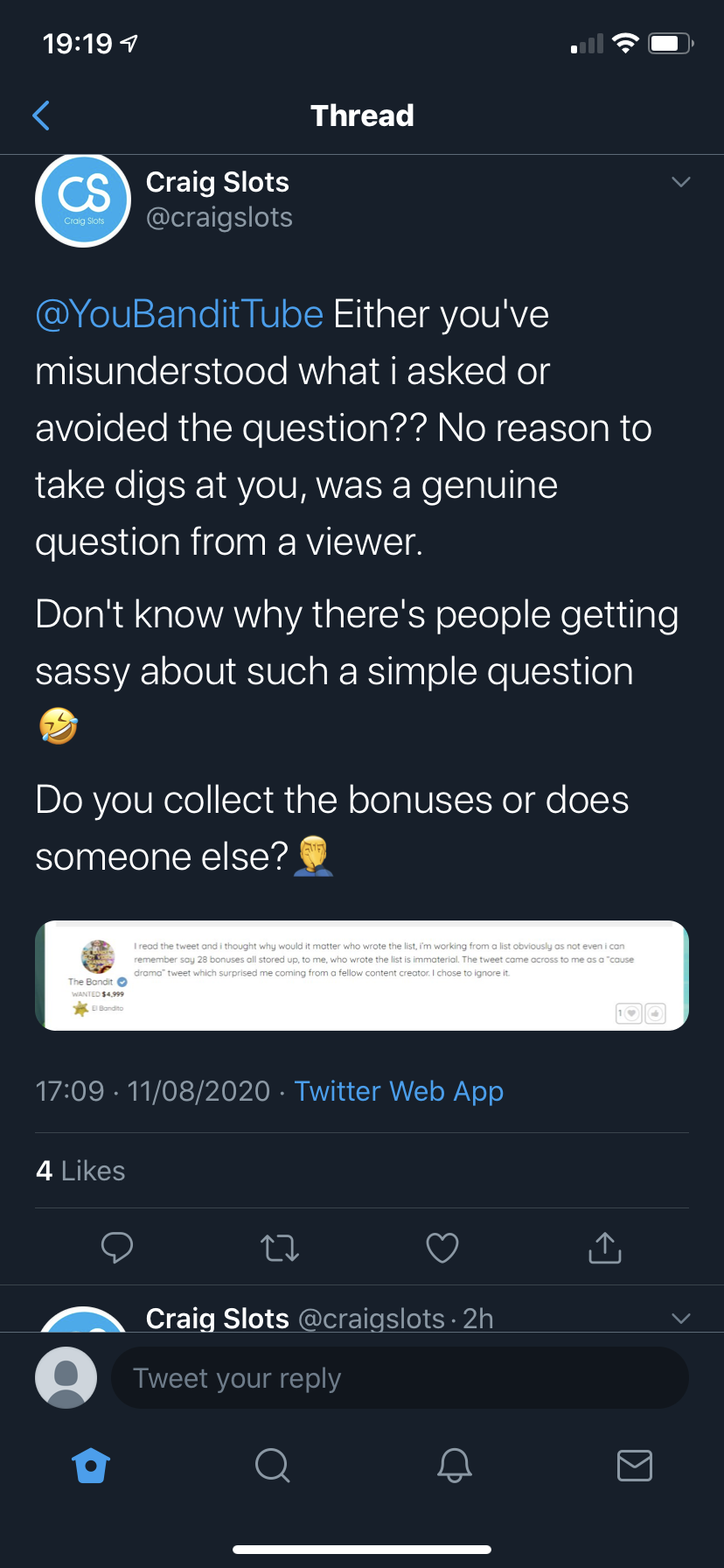The image size is (724, 1568).
Task: Tap the Twitter Web App link
Action: pos(399,1091)
